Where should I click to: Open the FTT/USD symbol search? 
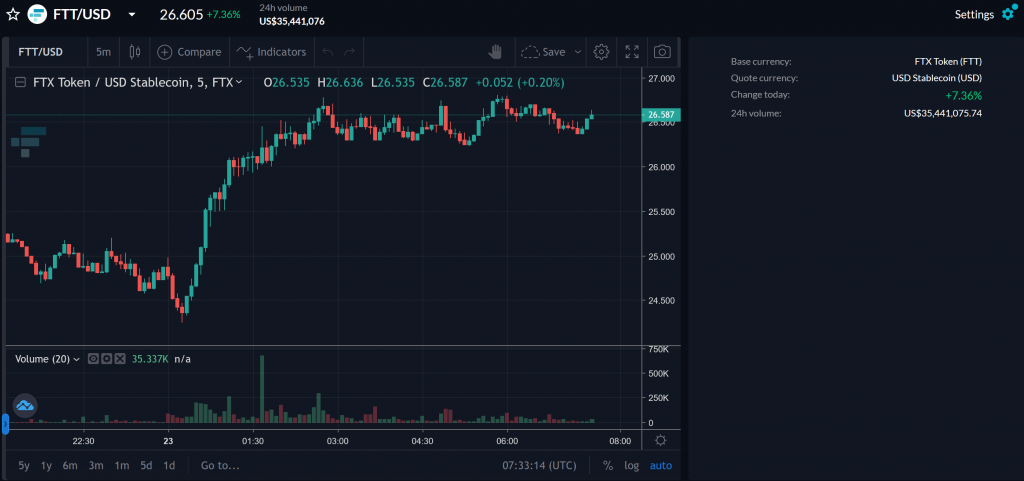tap(40, 52)
